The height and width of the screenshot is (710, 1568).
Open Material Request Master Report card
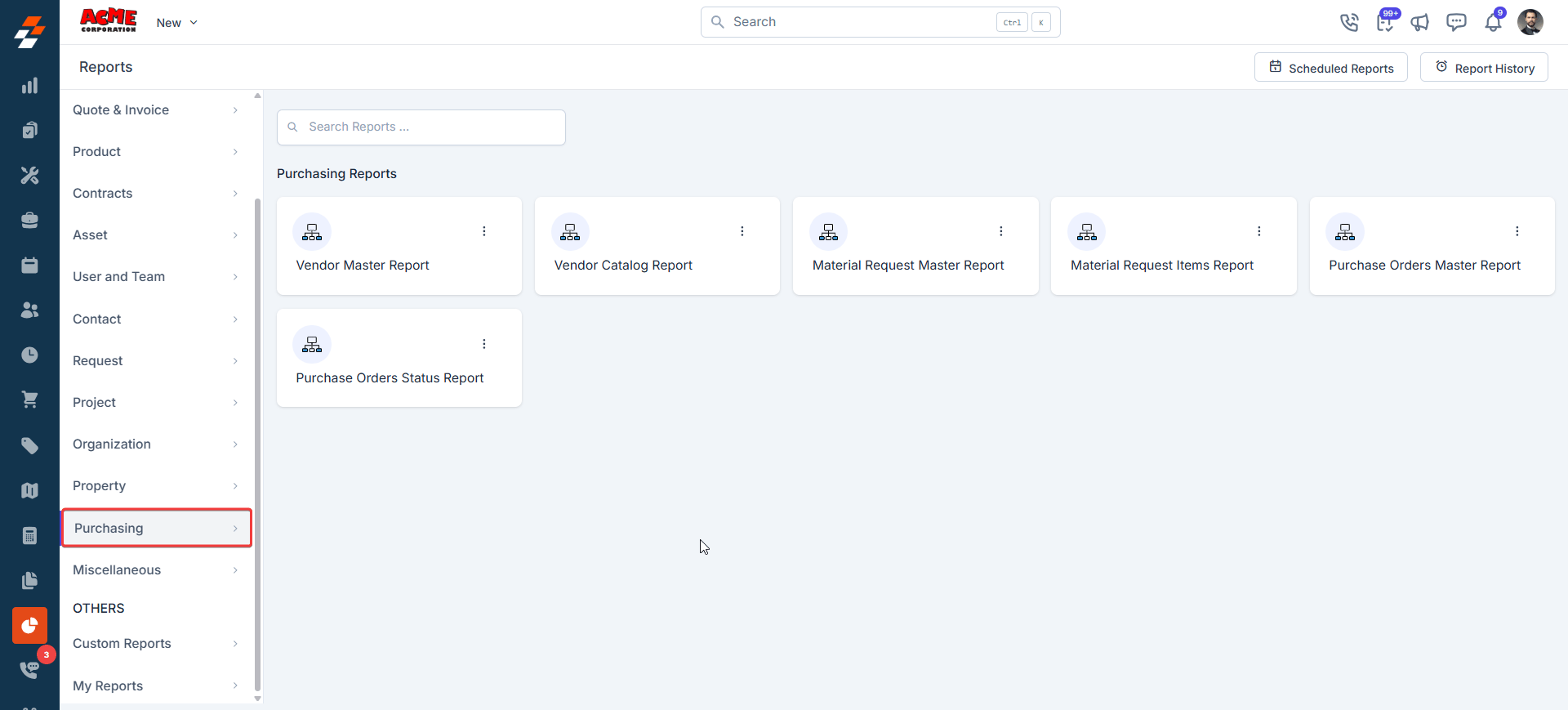[915, 246]
